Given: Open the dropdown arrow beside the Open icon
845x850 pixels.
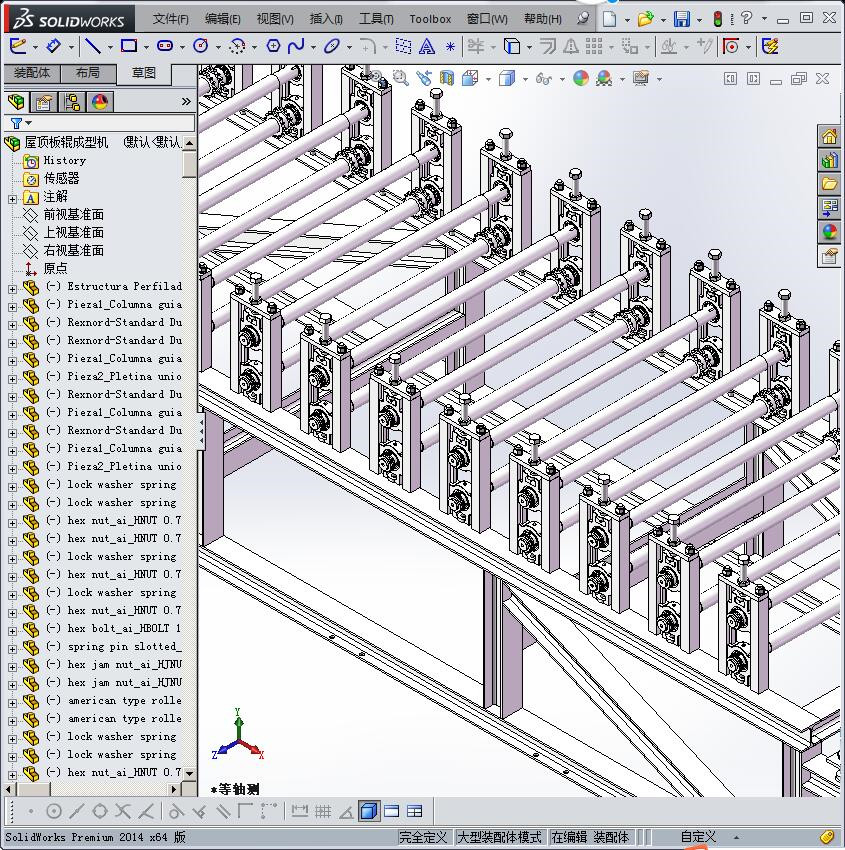Looking at the screenshot, I should tap(663, 19).
